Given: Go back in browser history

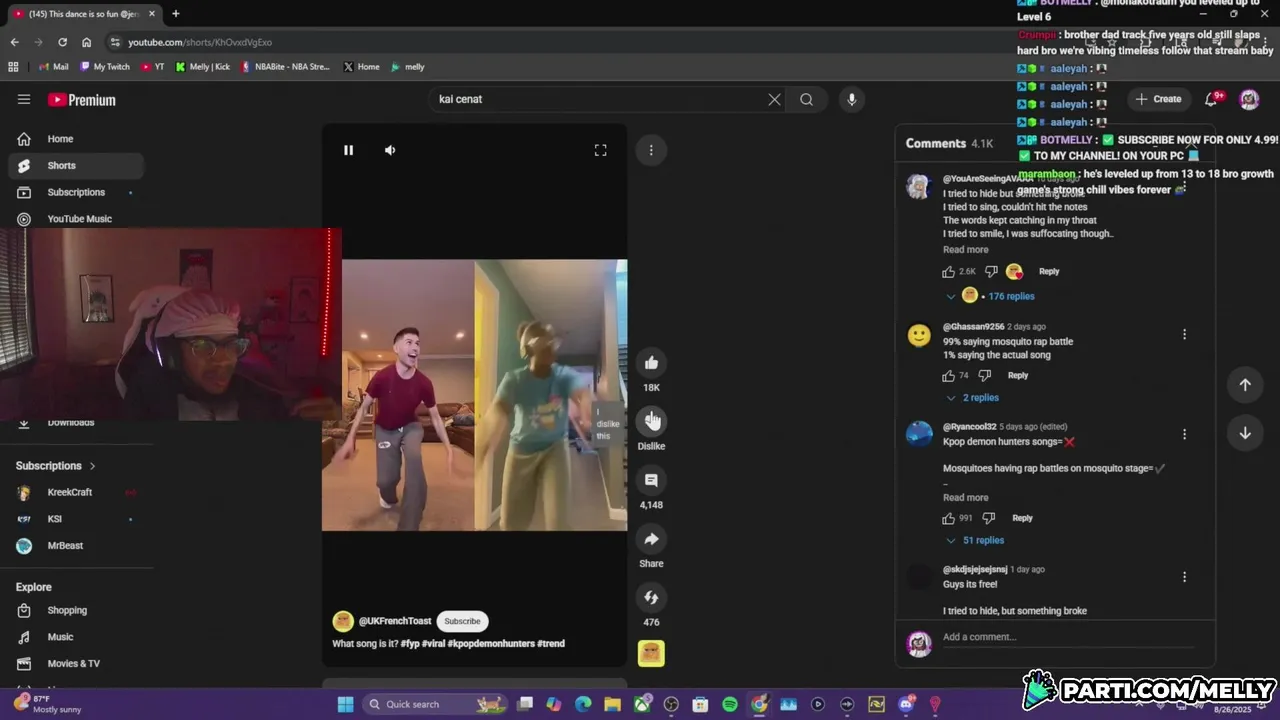Looking at the screenshot, I should [14, 42].
